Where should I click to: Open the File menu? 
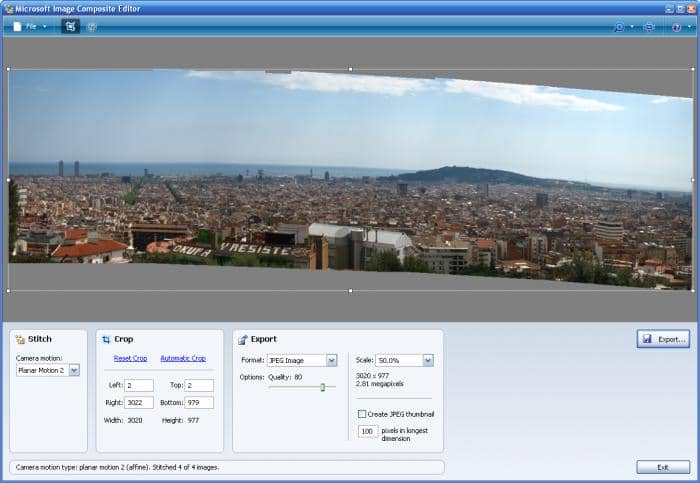[30, 27]
